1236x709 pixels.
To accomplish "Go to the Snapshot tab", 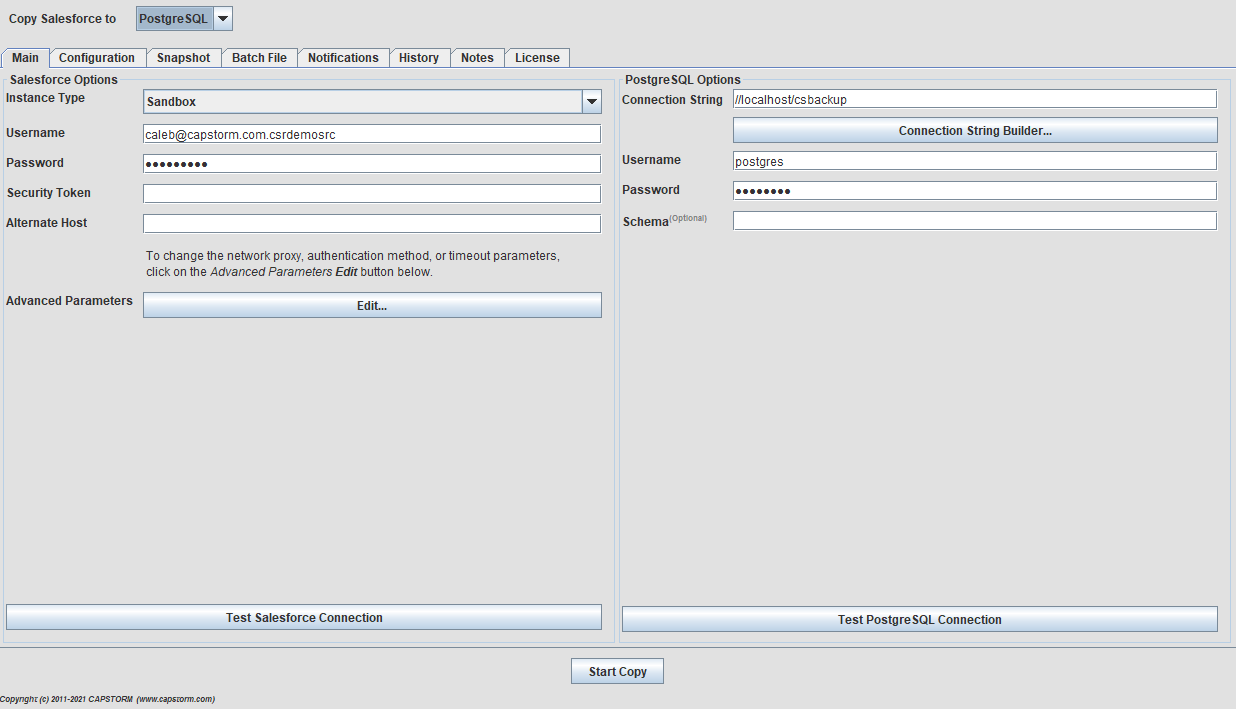I will pos(184,58).
